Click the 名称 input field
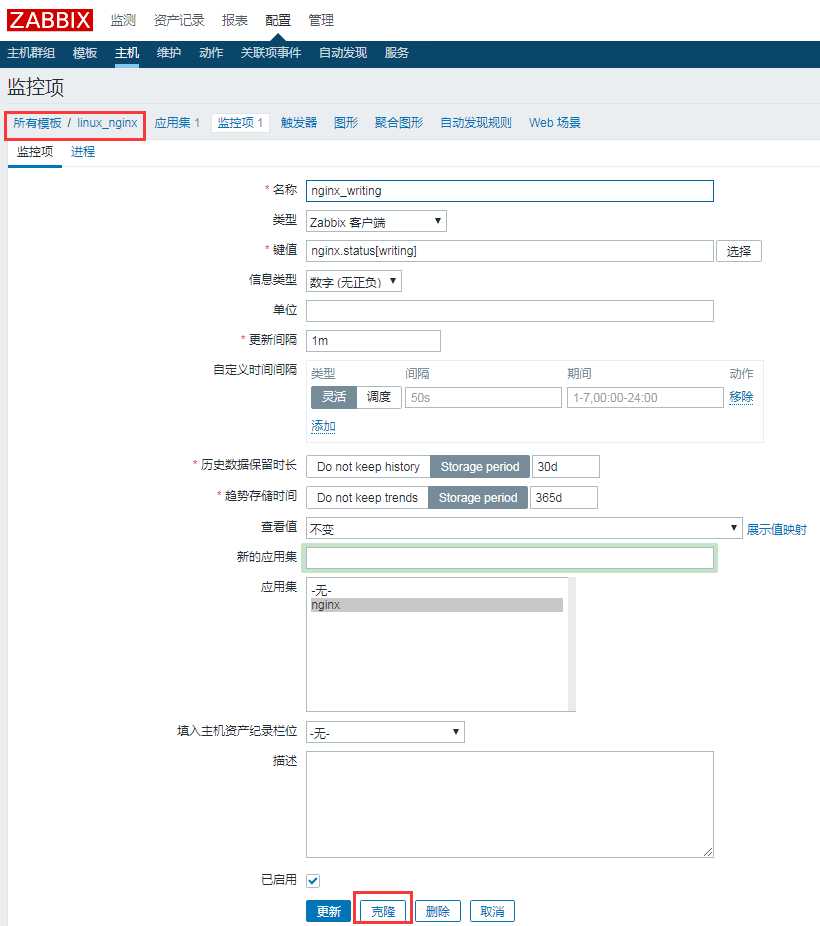The image size is (820, 926). 509,191
